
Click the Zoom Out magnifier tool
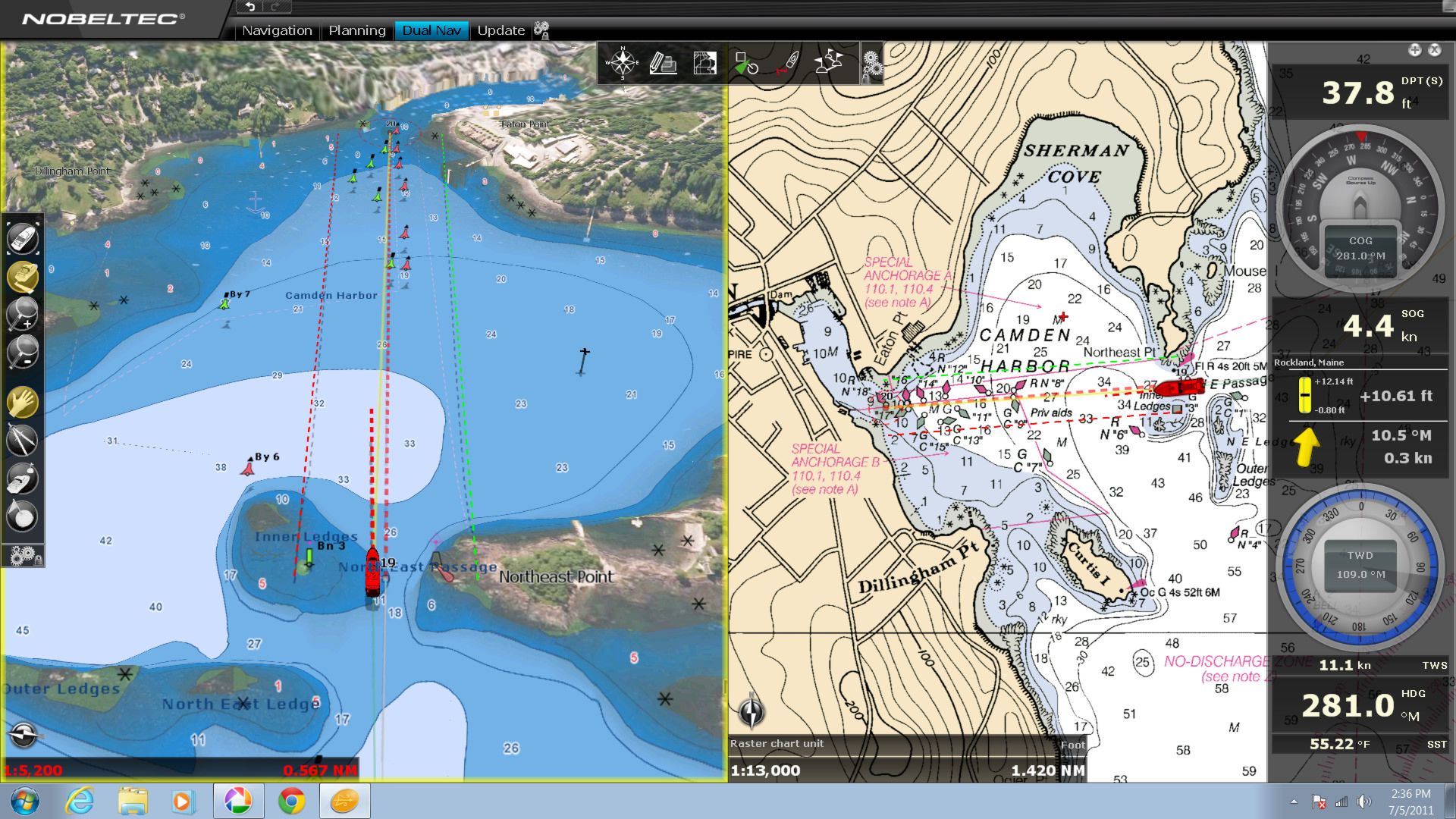(x=23, y=352)
